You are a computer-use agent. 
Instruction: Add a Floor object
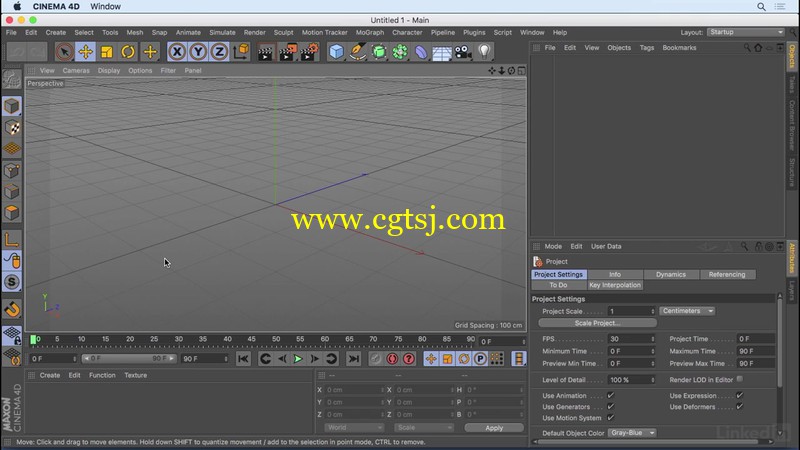tap(442, 52)
